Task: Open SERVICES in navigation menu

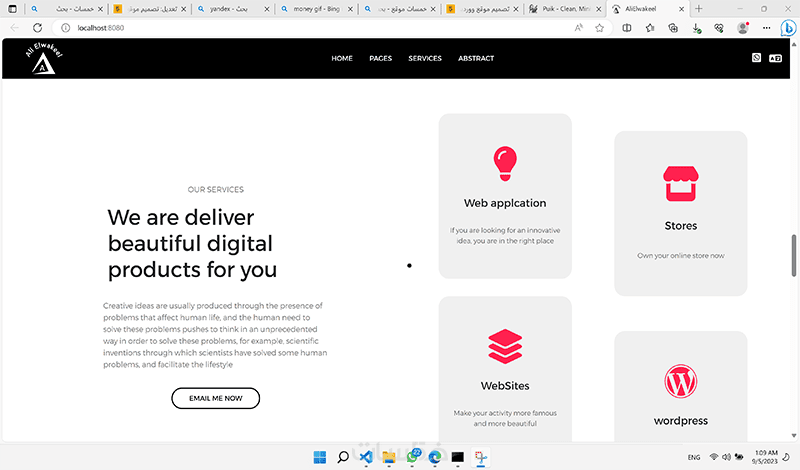Action: tap(425, 58)
